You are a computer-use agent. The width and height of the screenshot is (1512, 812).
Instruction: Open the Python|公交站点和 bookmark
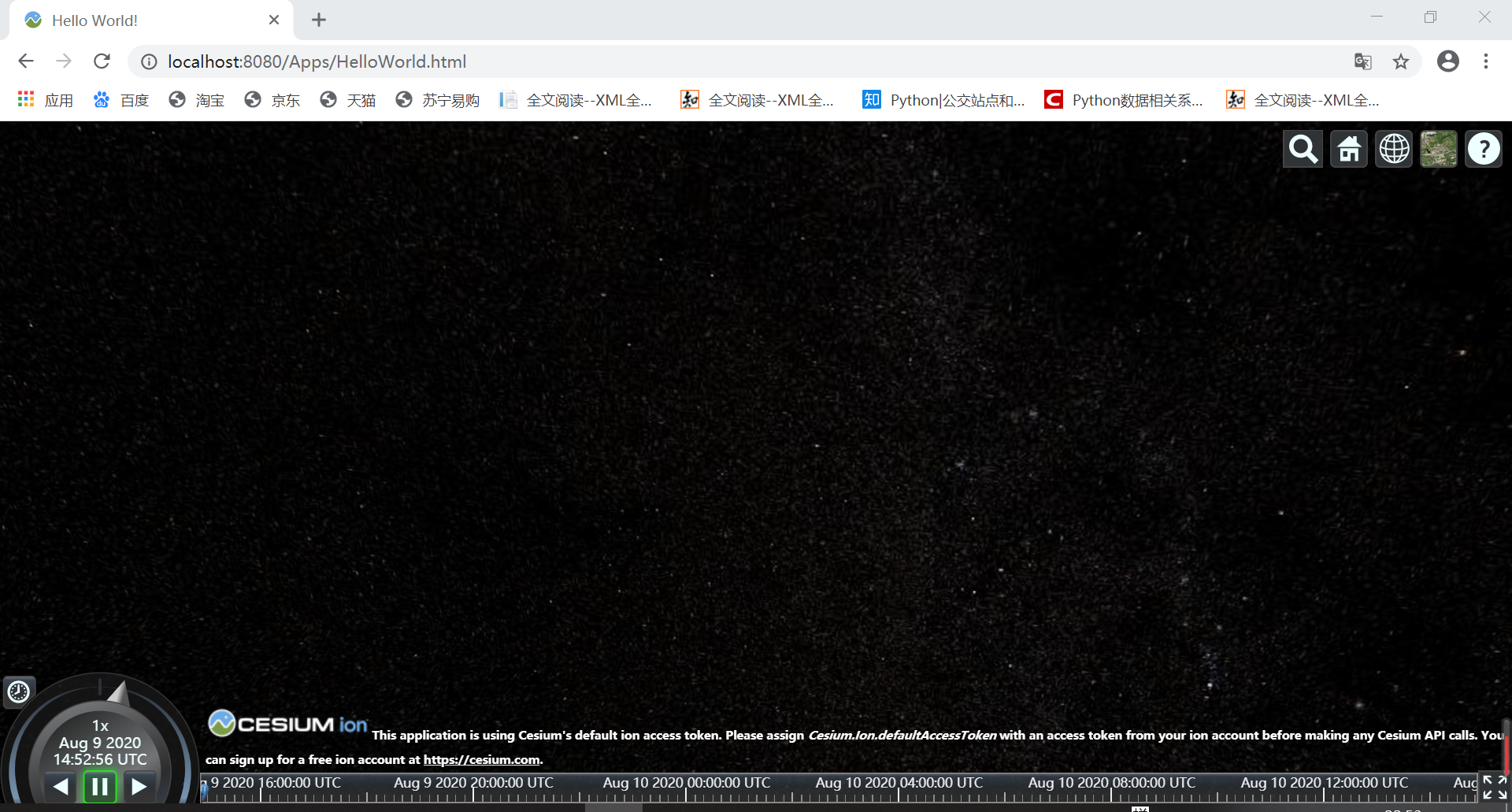pos(943,100)
